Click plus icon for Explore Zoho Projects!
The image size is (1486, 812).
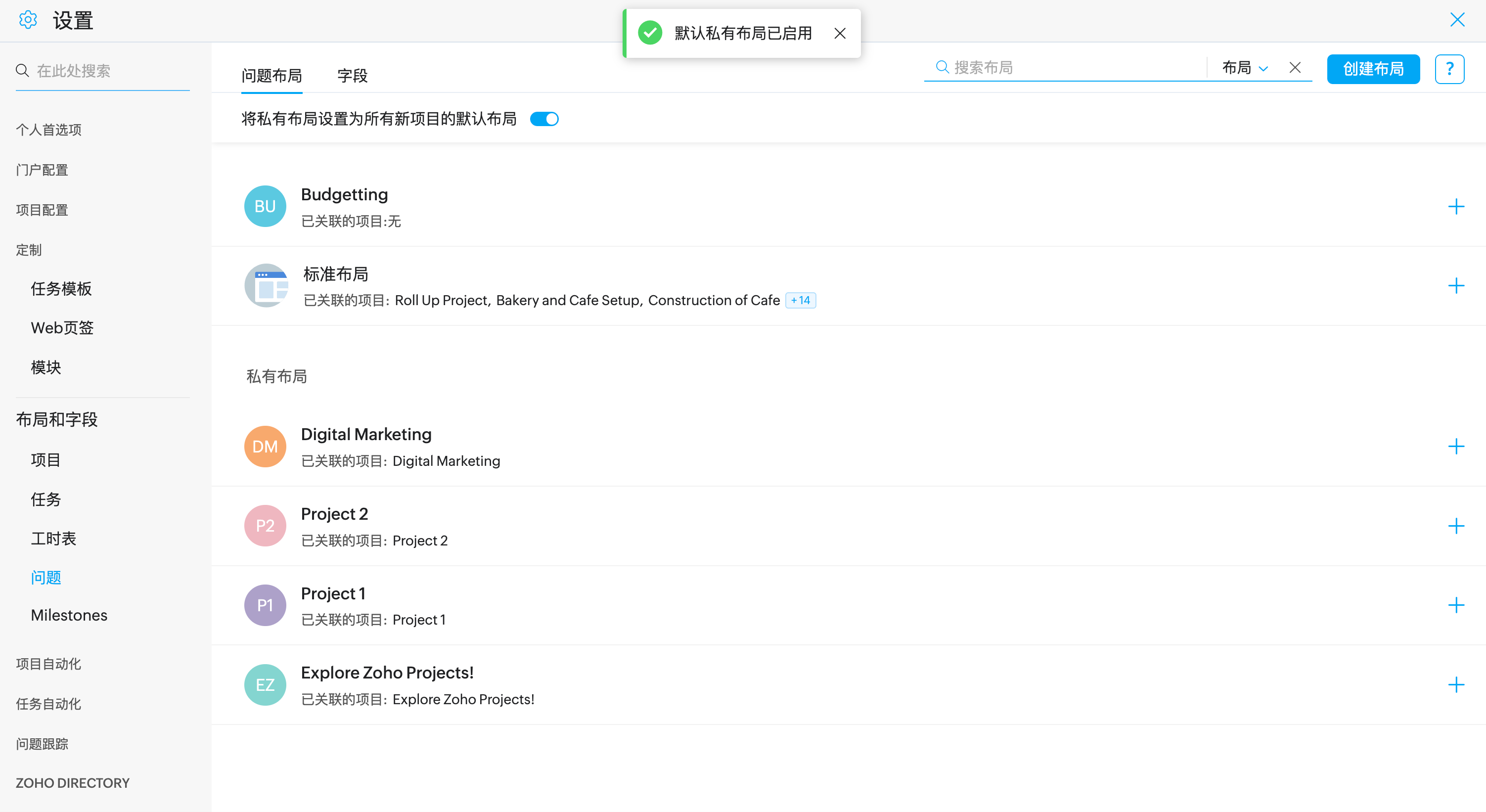pyautogui.click(x=1455, y=684)
